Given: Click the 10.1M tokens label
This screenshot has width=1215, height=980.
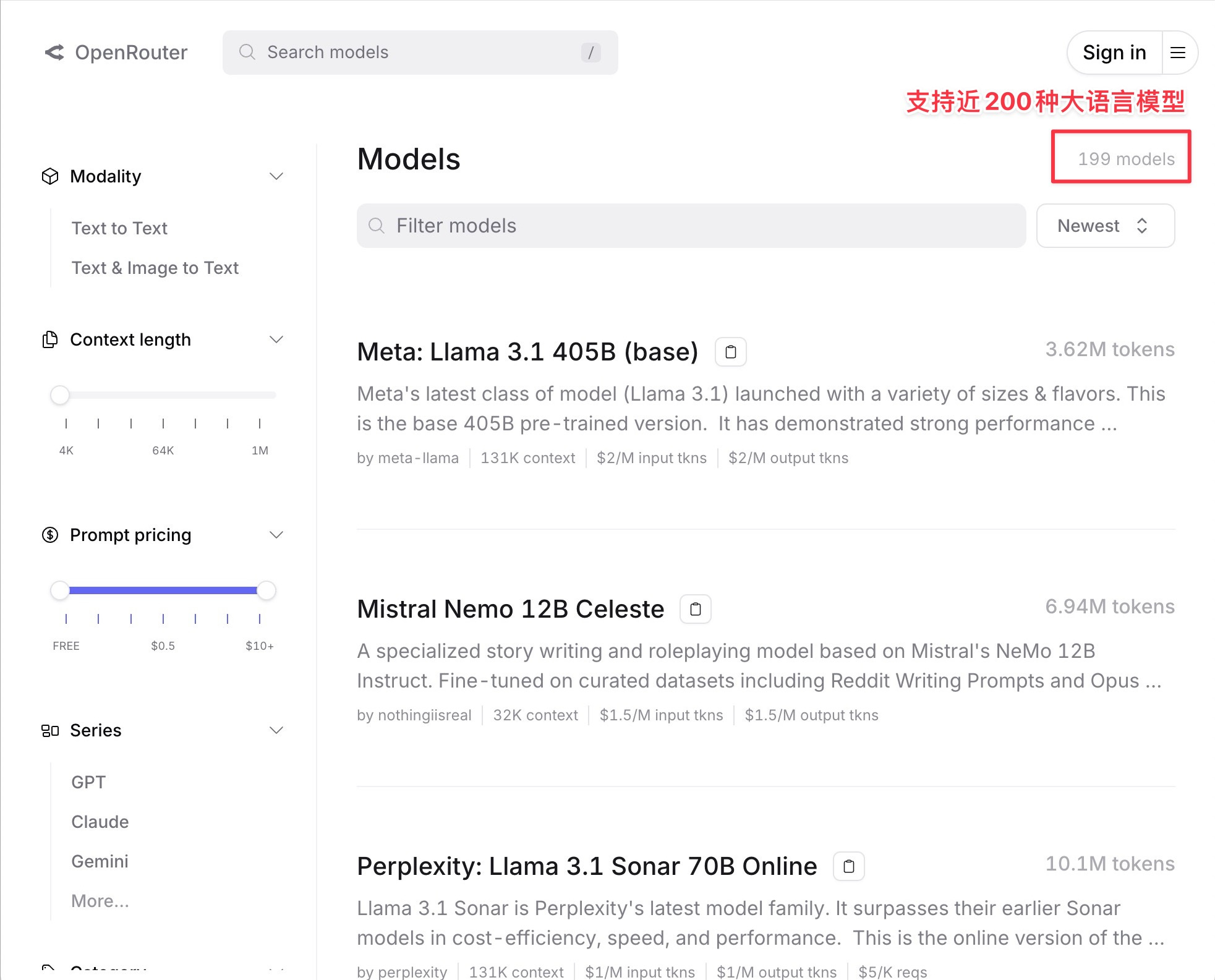Looking at the screenshot, I should pyautogui.click(x=1110, y=864).
